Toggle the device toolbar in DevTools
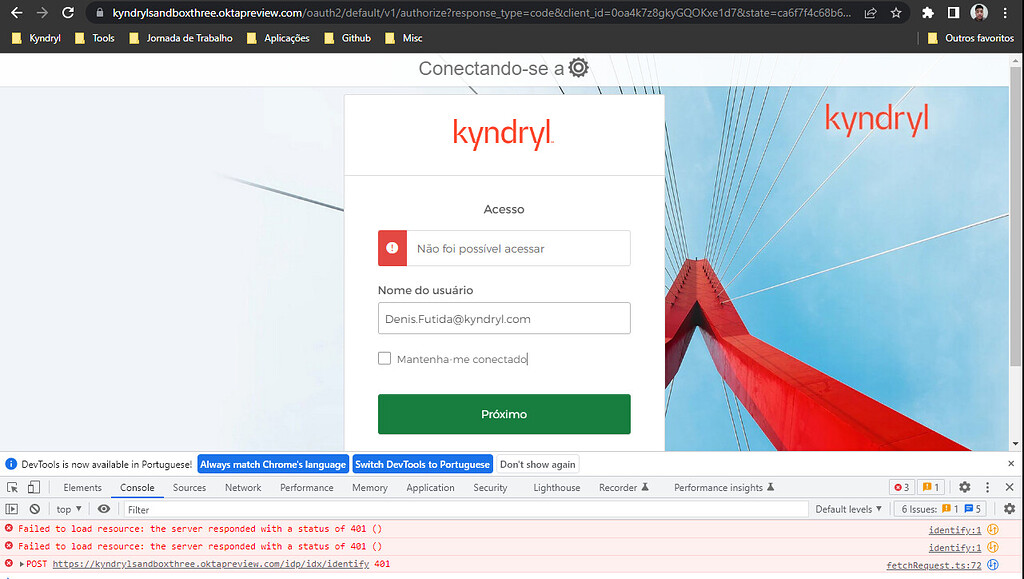The height and width of the screenshot is (579, 1024). click(x=34, y=487)
